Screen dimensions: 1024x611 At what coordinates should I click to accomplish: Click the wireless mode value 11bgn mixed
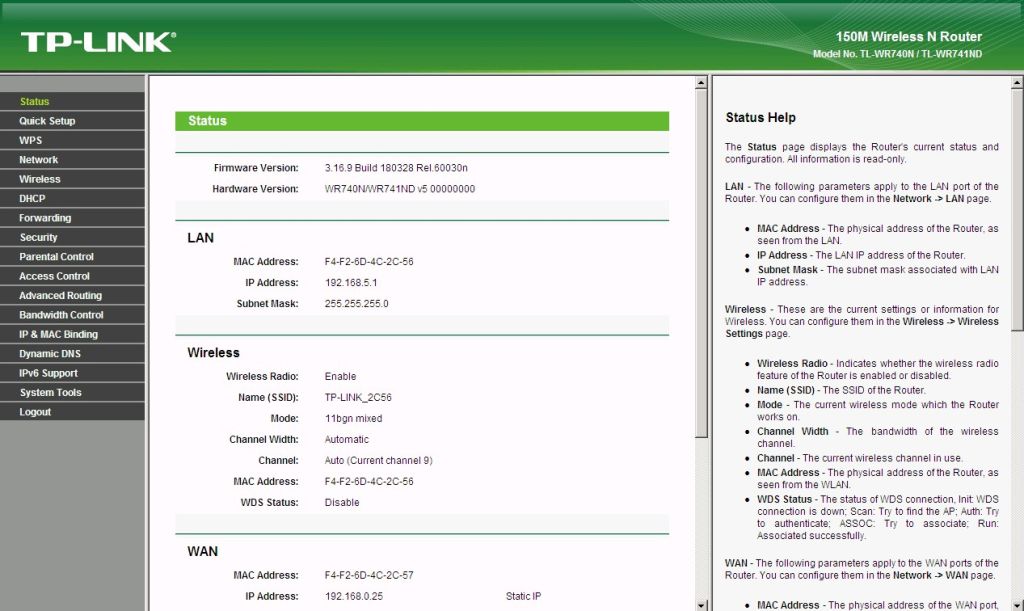pos(353,418)
